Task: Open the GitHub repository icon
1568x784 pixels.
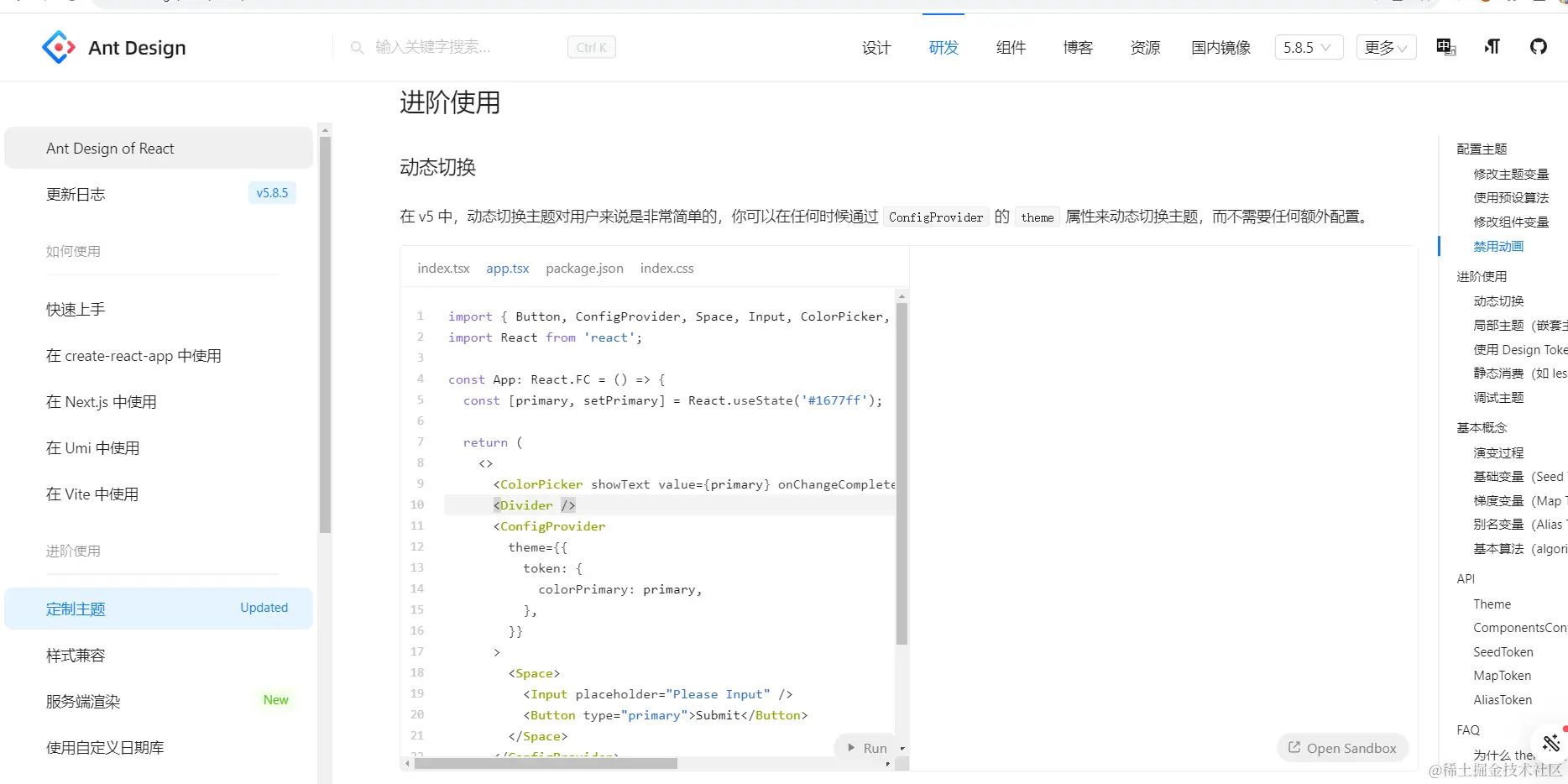Action: click(1539, 46)
